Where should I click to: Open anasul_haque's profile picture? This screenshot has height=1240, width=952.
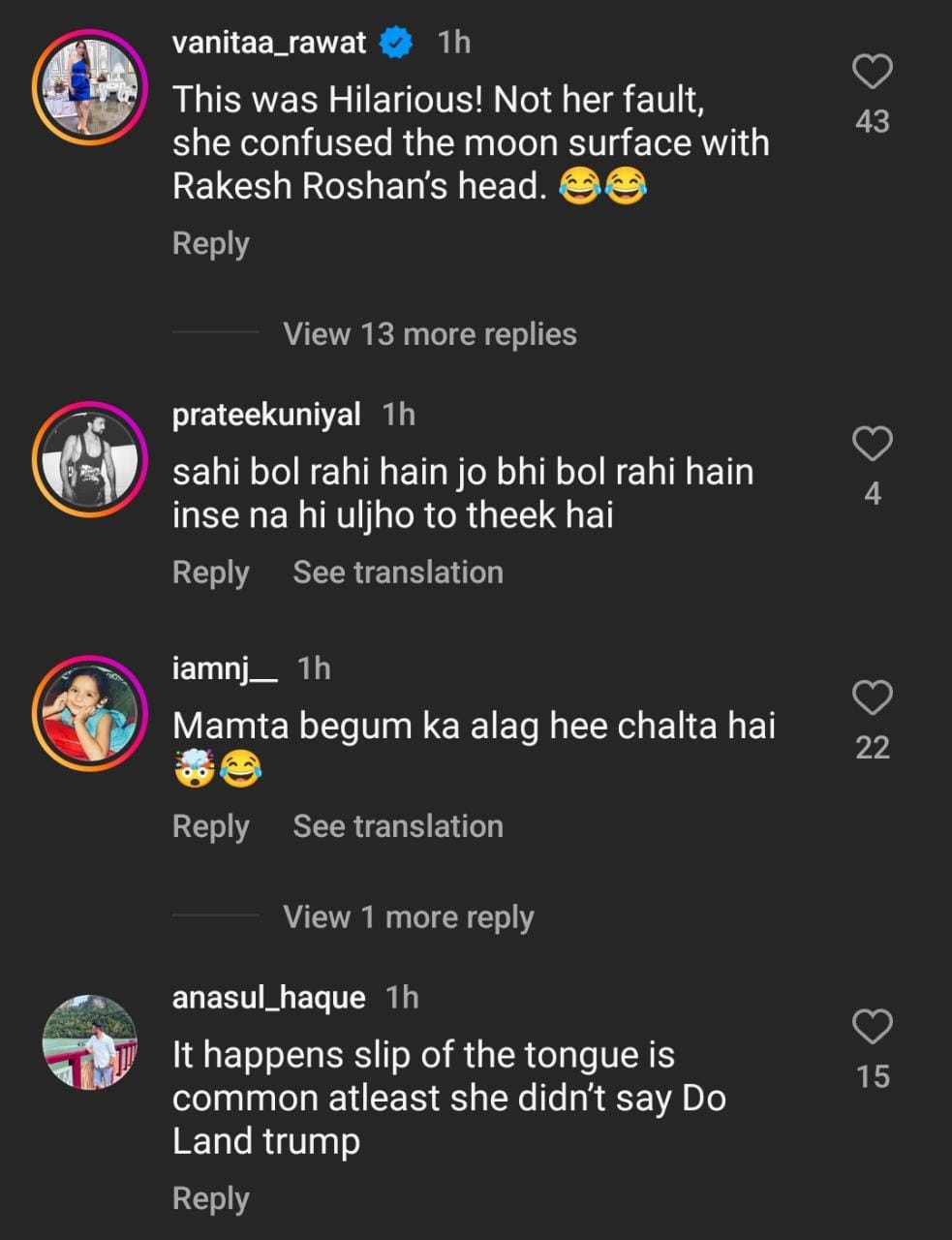coord(90,1042)
